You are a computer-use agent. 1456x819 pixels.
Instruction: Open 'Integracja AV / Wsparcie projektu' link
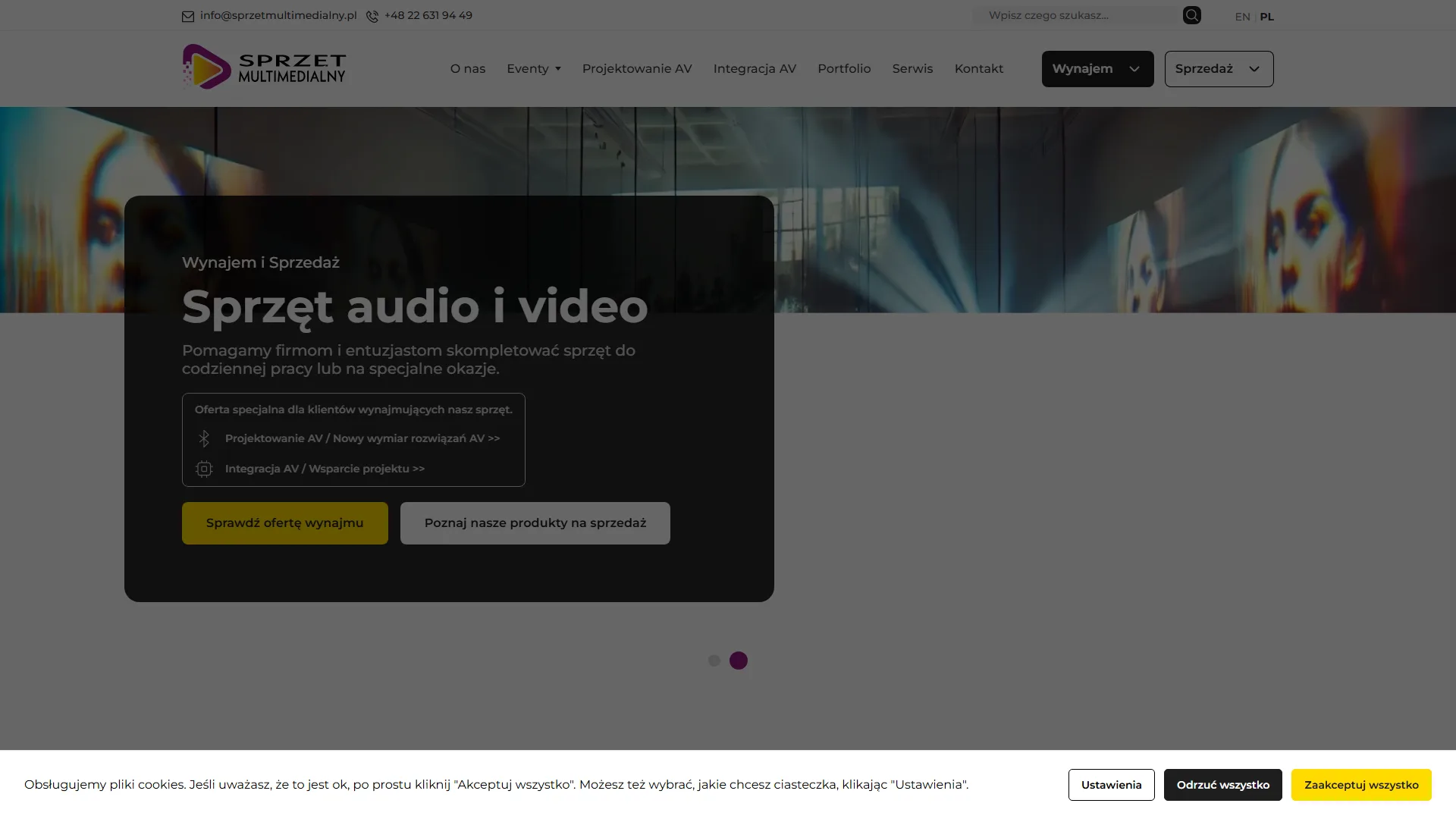click(325, 469)
